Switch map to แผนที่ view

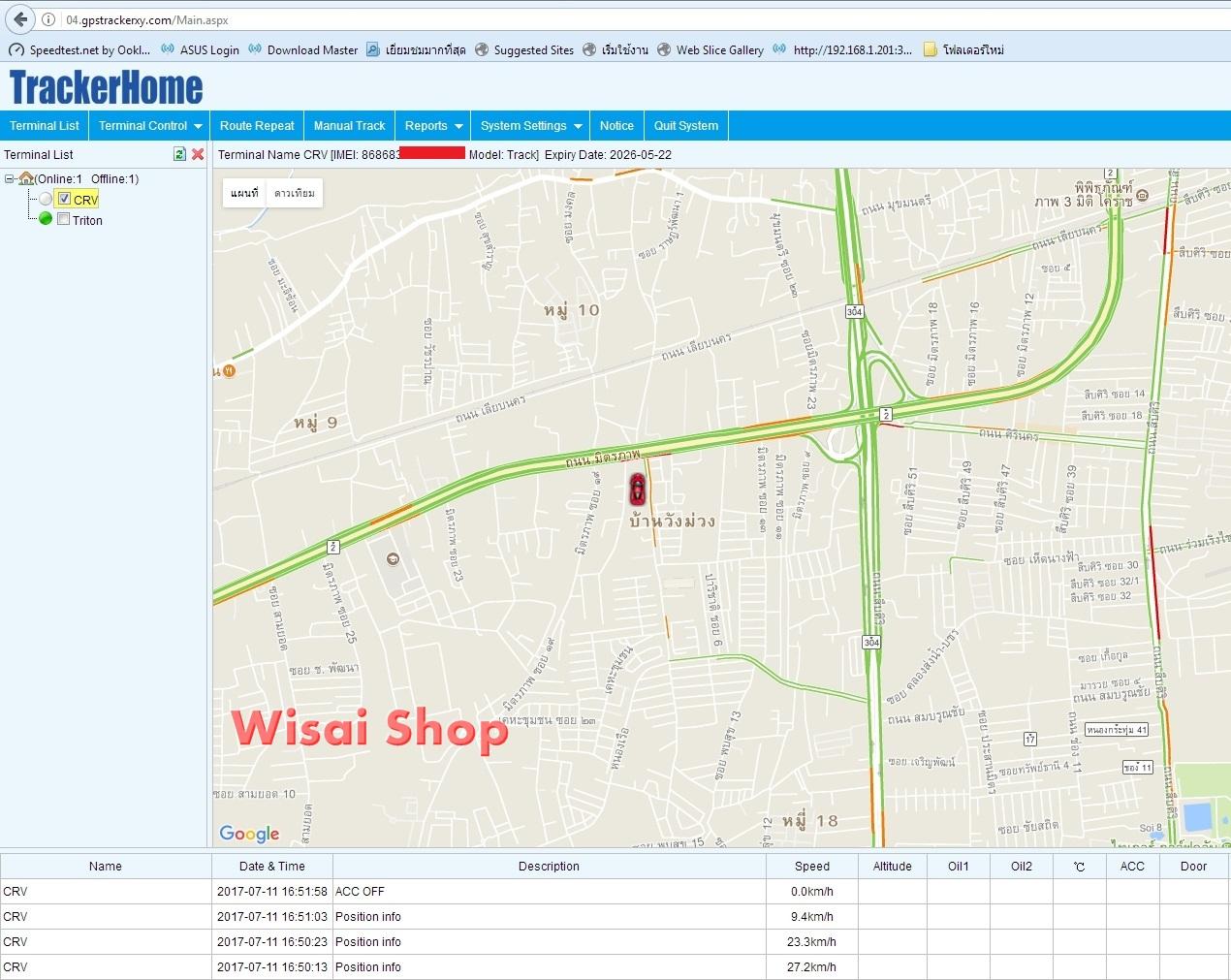coord(244,193)
